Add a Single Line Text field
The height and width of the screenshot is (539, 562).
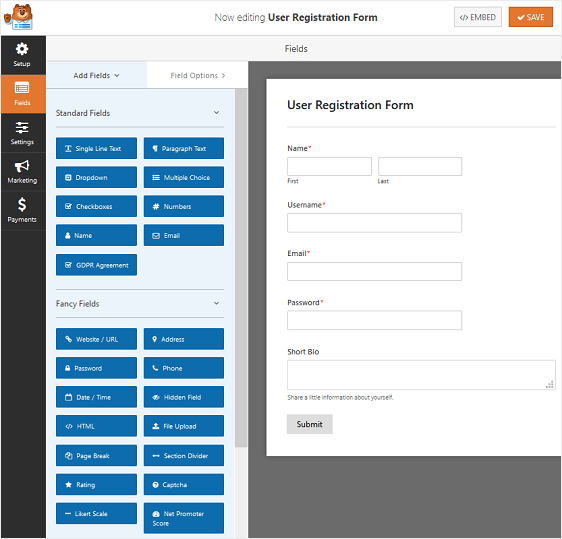(x=96, y=148)
